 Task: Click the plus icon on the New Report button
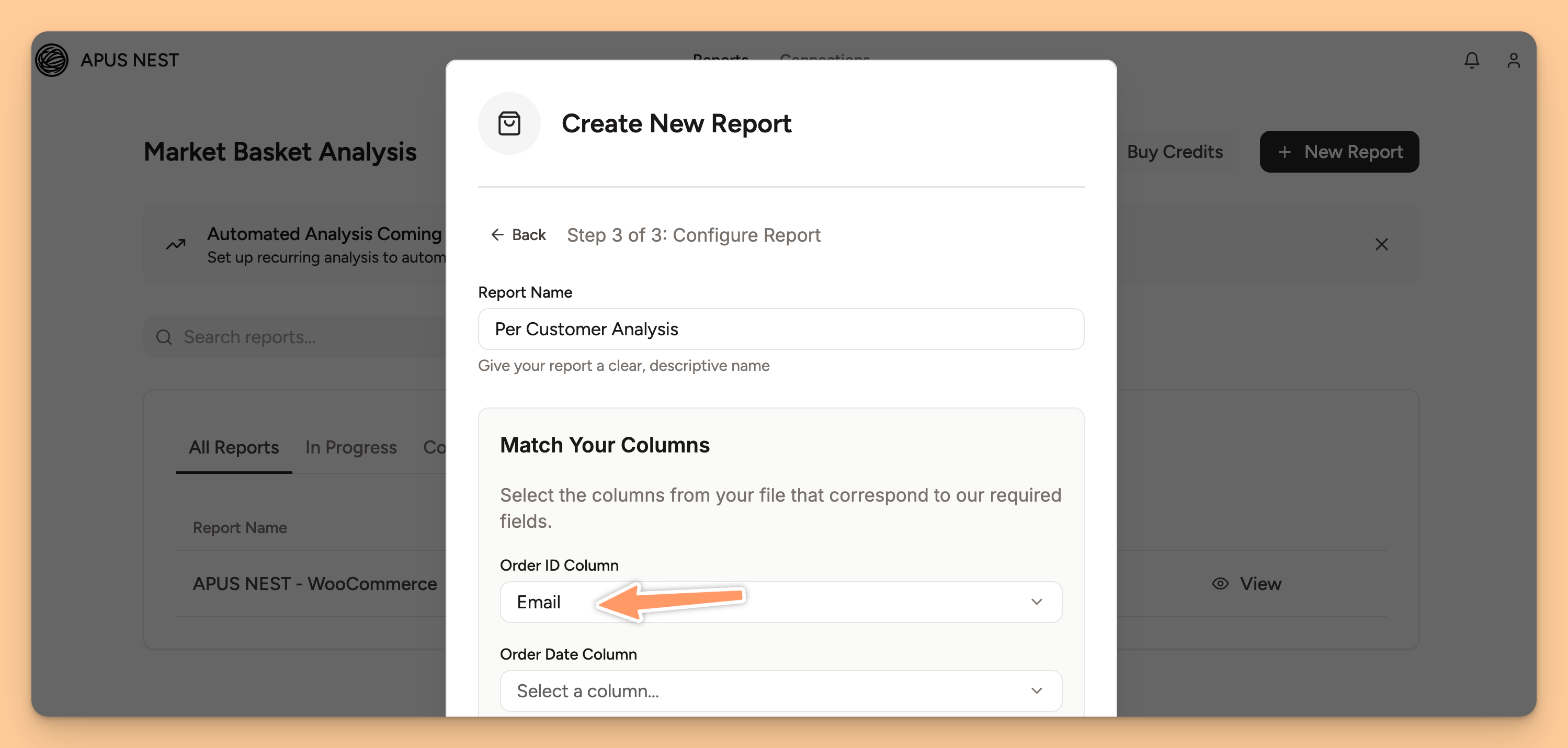tap(1286, 152)
